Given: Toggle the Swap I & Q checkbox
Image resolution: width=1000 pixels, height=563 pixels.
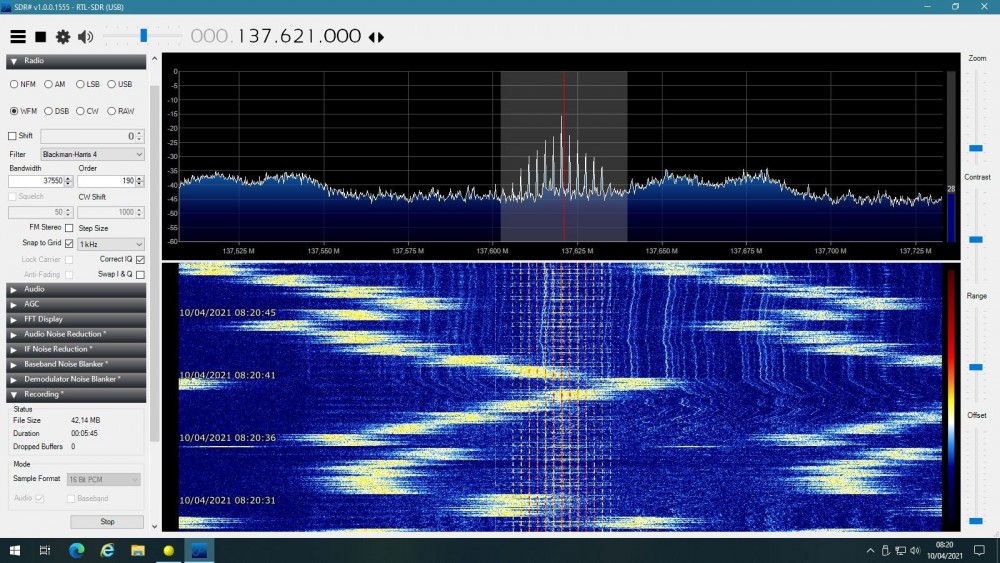Looking at the screenshot, I should point(140,275).
